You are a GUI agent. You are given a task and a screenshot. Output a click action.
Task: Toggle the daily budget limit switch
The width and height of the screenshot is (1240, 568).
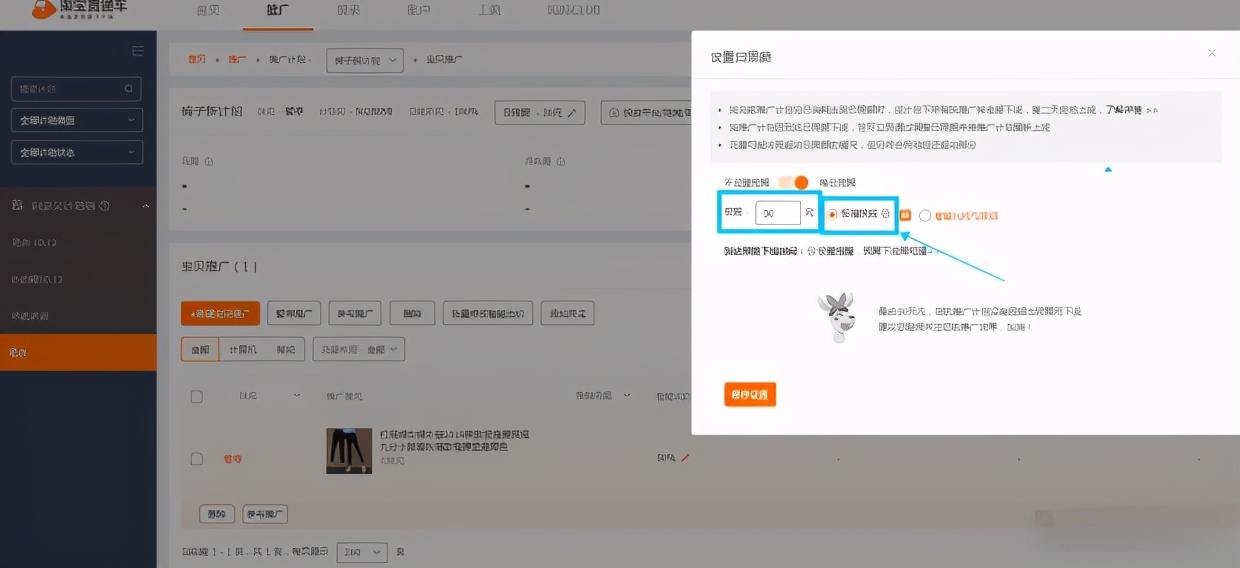pos(794,182)
